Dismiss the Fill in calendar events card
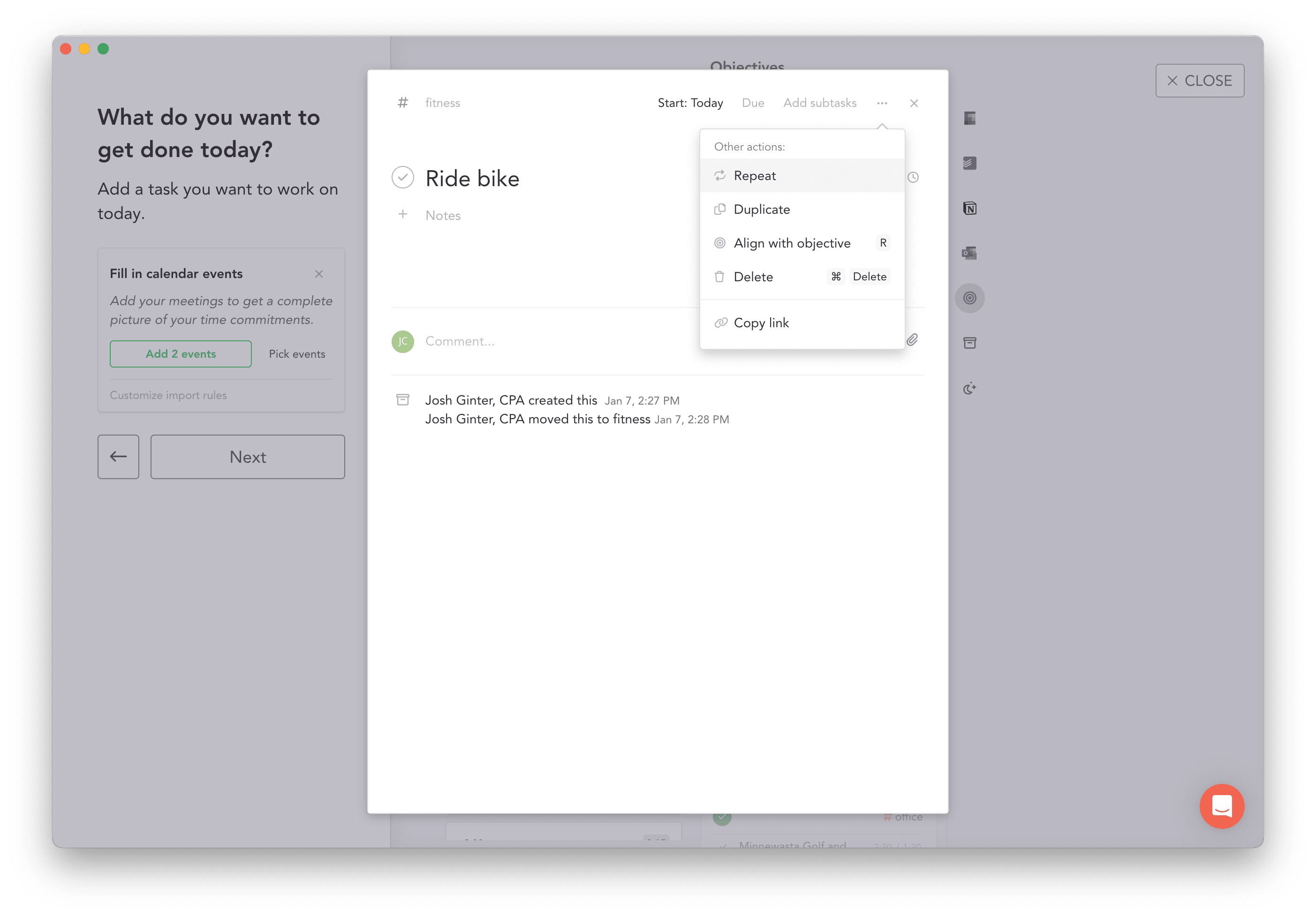This screenshot has height=917, width=1316. click(x=319, y=274)
